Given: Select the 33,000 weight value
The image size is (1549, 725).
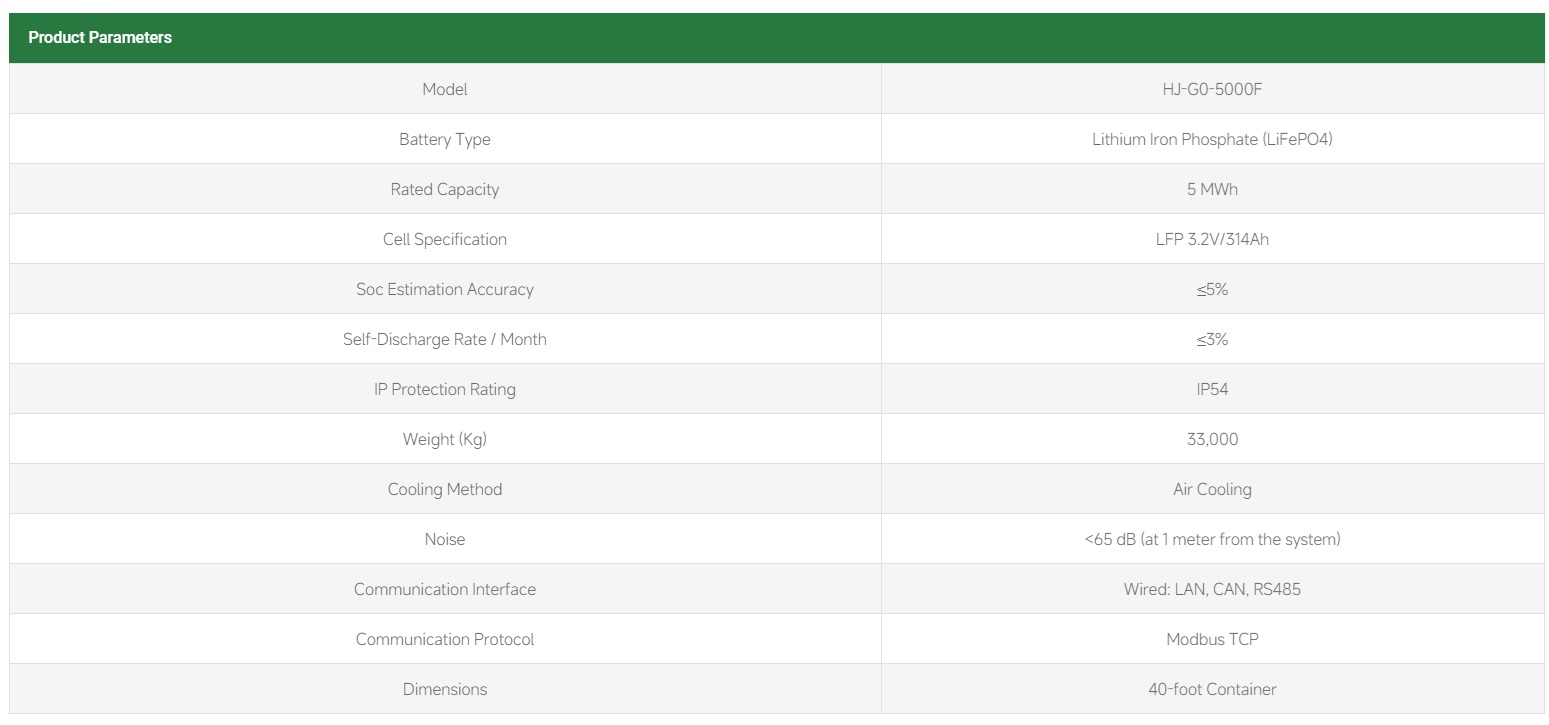Looking at the screenshot, I should (x=1212, y=439).
